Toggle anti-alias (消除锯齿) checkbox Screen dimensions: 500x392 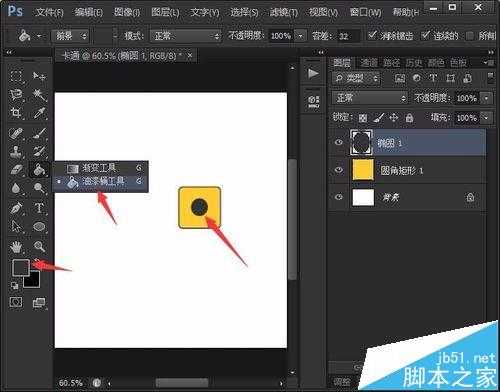pos(372,35)
